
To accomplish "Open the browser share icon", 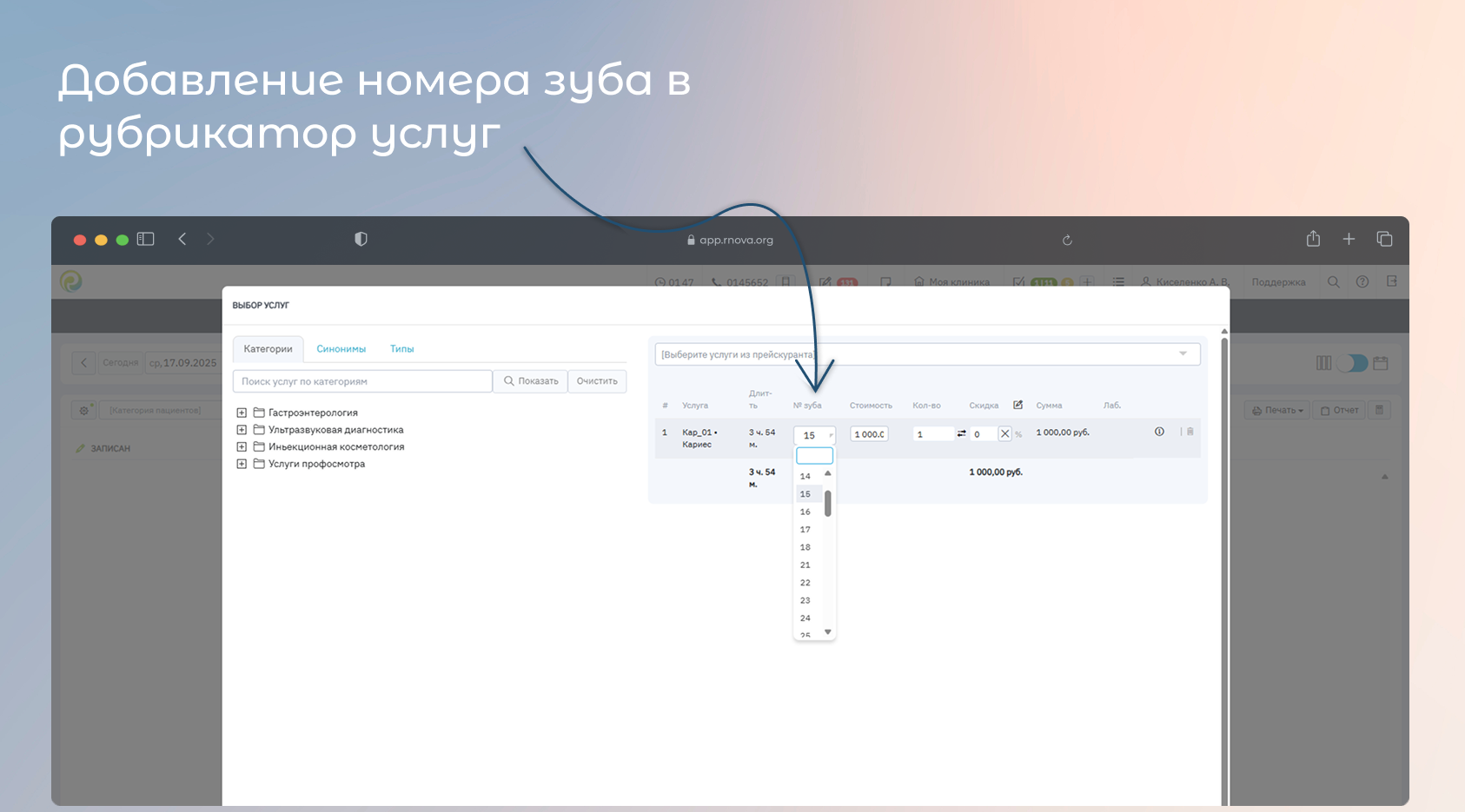I will click(x=1313, y=239).
